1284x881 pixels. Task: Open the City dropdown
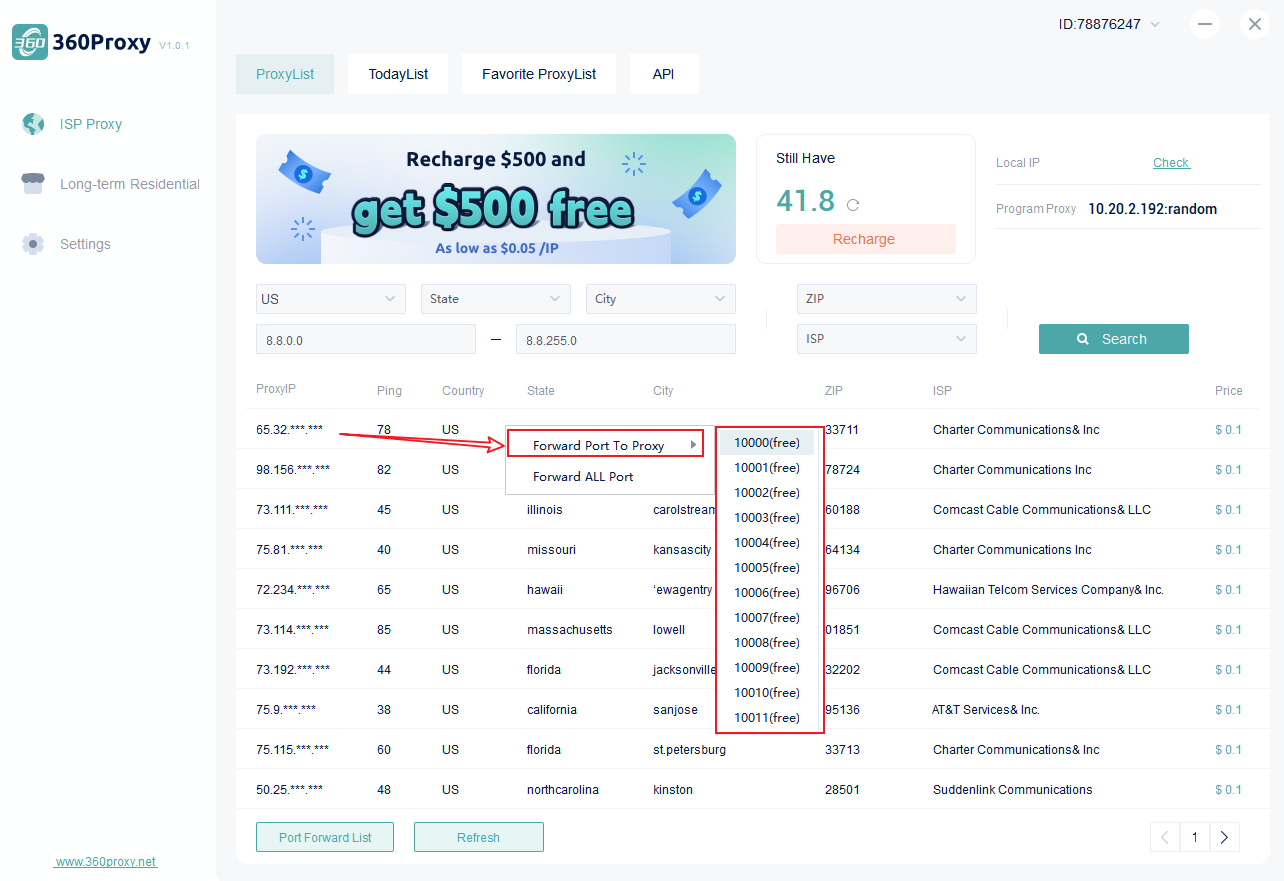pyautogui.click(x=661, y=299)
